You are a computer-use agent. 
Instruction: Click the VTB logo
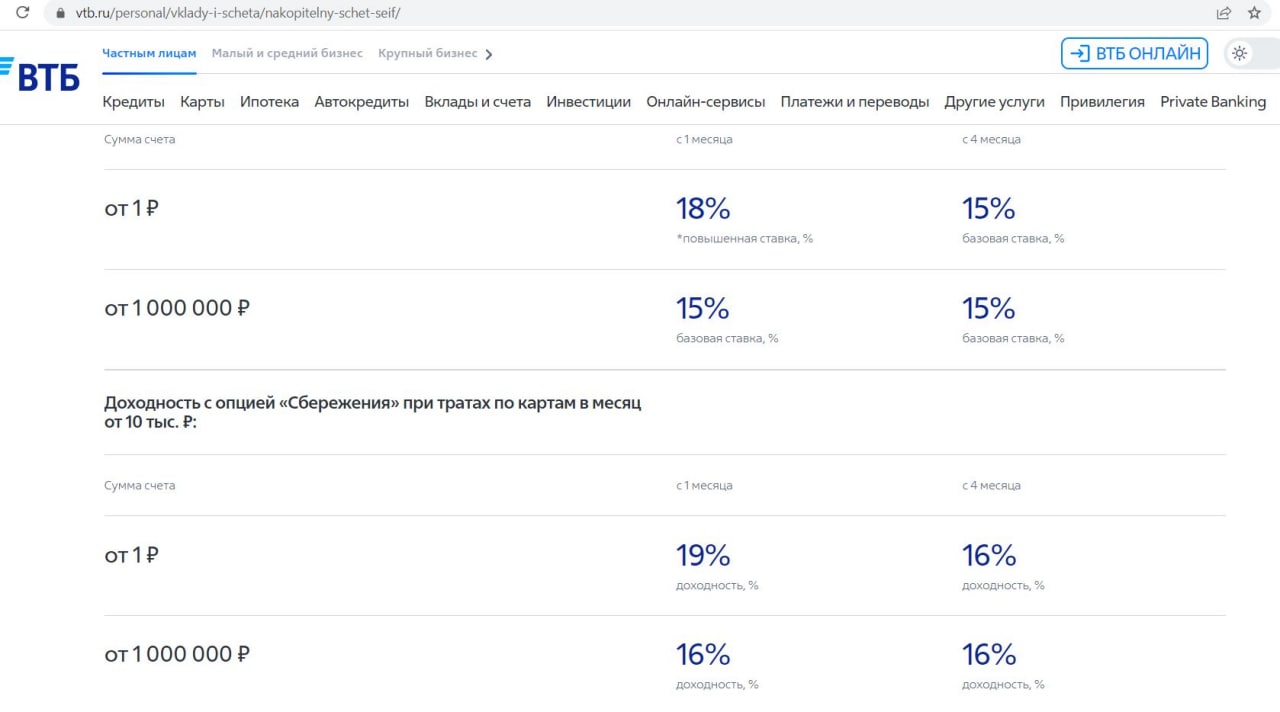pyautogui.click(x=40, y=75)
